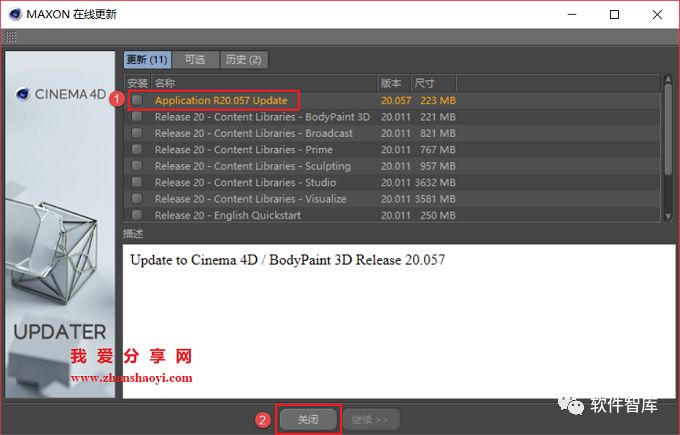The width and height of the screenshot is (680, 435).
Task: Sort by the 尺寸 column header
Action: click(433, 83)
